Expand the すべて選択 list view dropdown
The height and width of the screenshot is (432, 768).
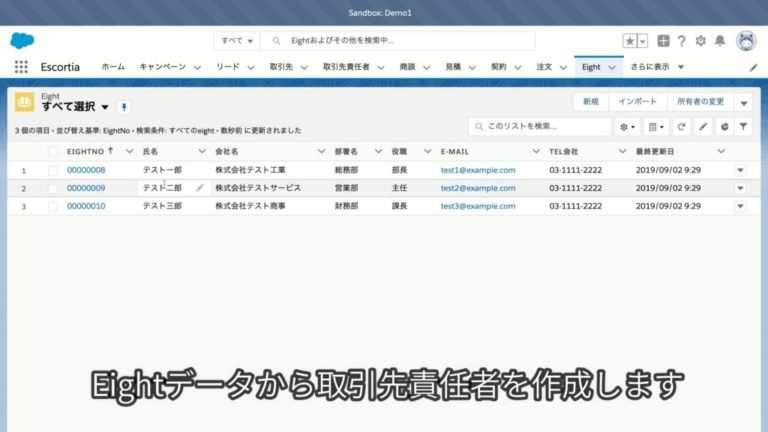pos(105,107)
